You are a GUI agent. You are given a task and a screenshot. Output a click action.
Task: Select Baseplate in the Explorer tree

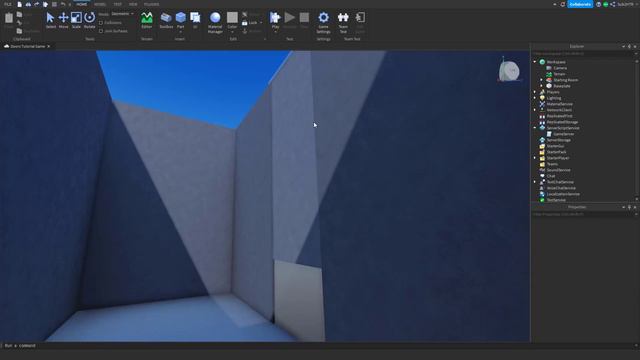click(x=562, y=86)
